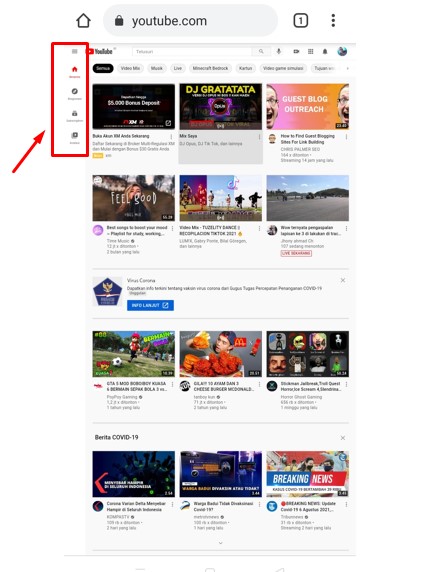Click the LIVE SEKARANG badge

pyautogui.click(x=296, y=253)
